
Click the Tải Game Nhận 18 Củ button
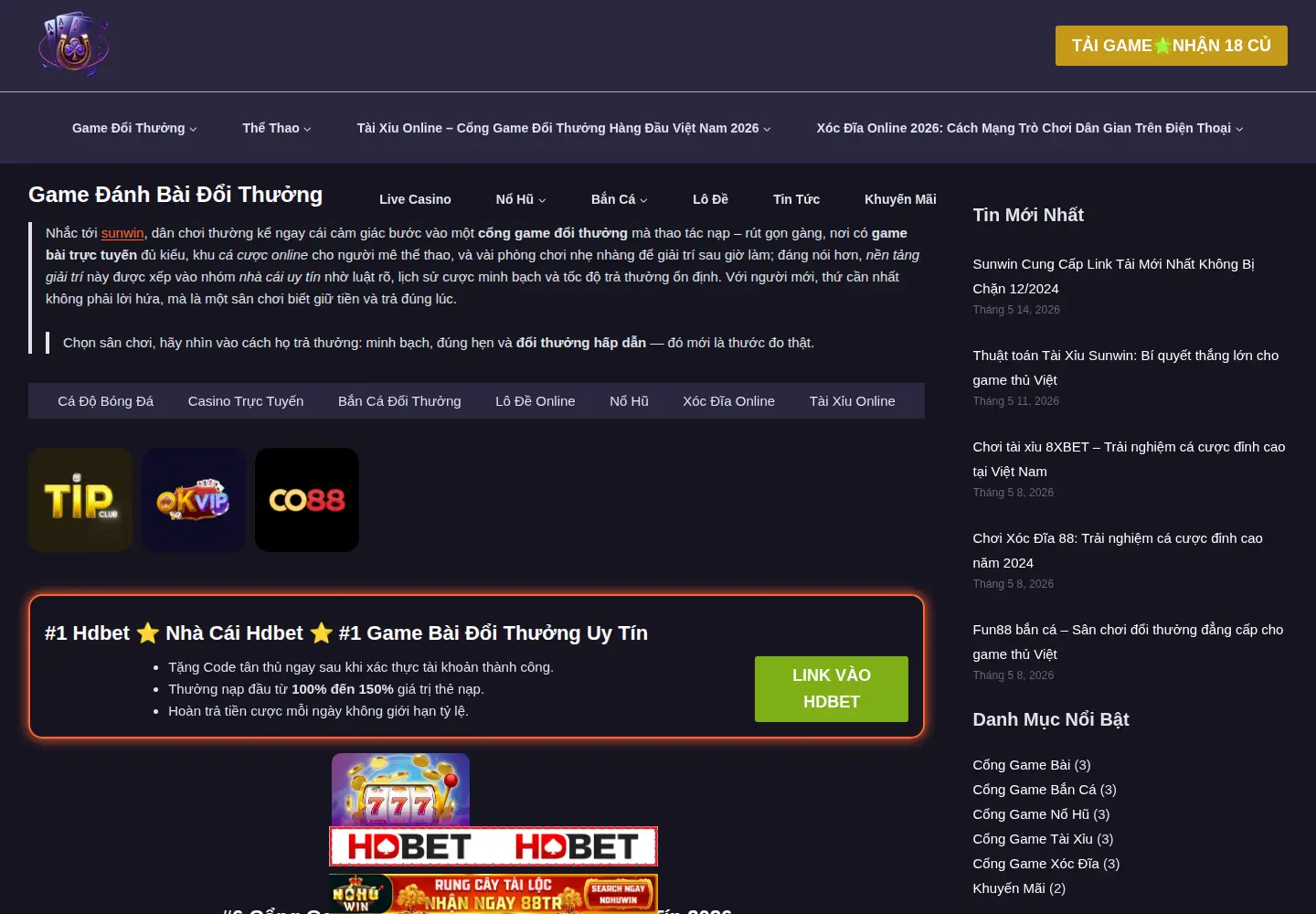1172,46
